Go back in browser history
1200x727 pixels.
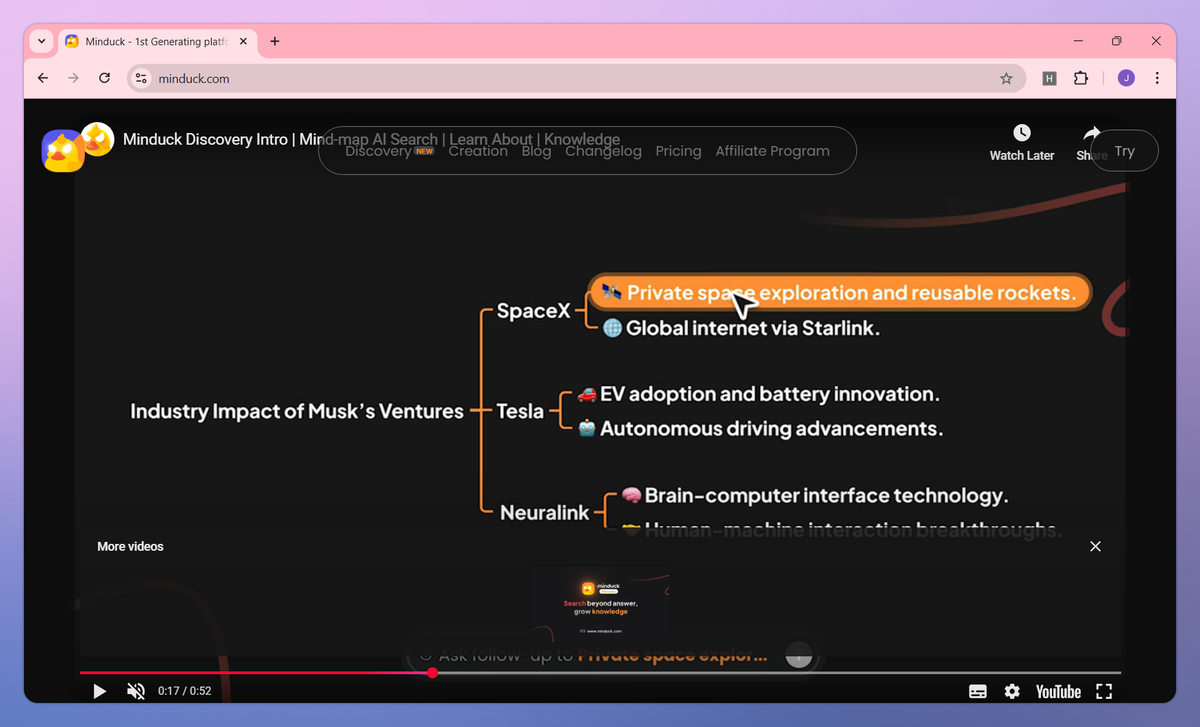pos(42,78)
